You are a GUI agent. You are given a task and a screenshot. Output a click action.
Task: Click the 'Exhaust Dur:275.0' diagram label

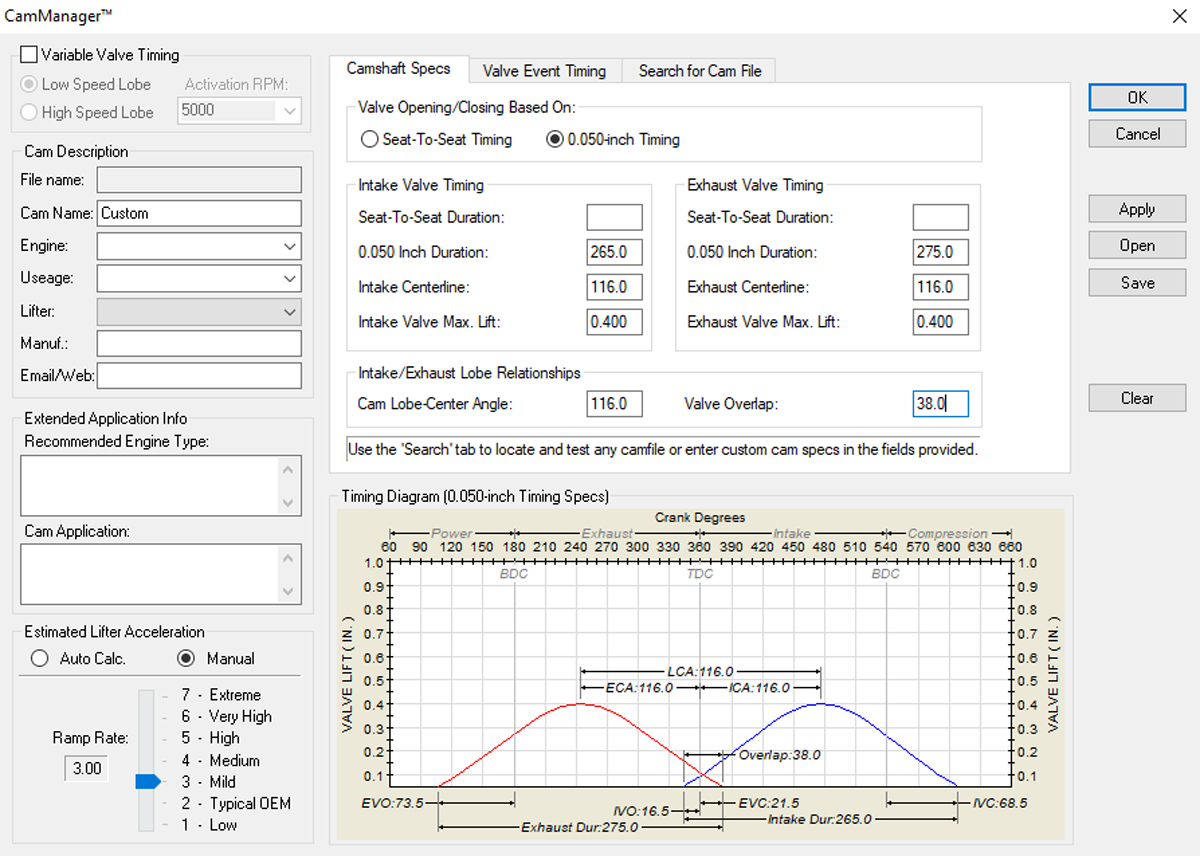pyautogui.click(x=579, y=828)
